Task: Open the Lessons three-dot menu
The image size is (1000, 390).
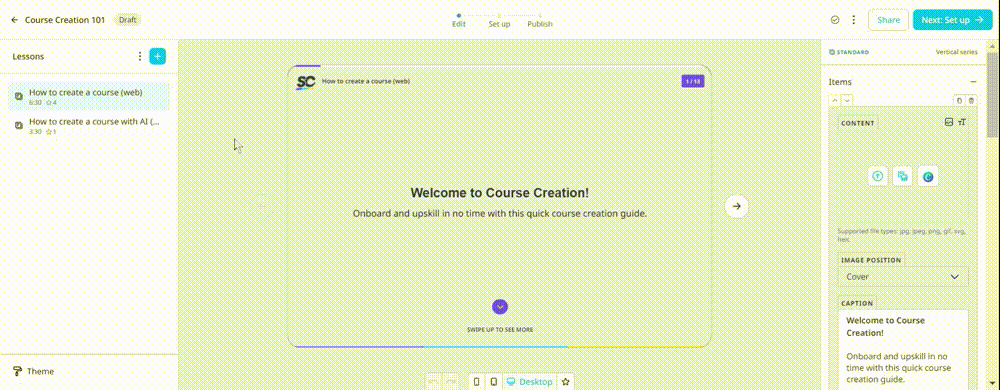Action: 140,56
